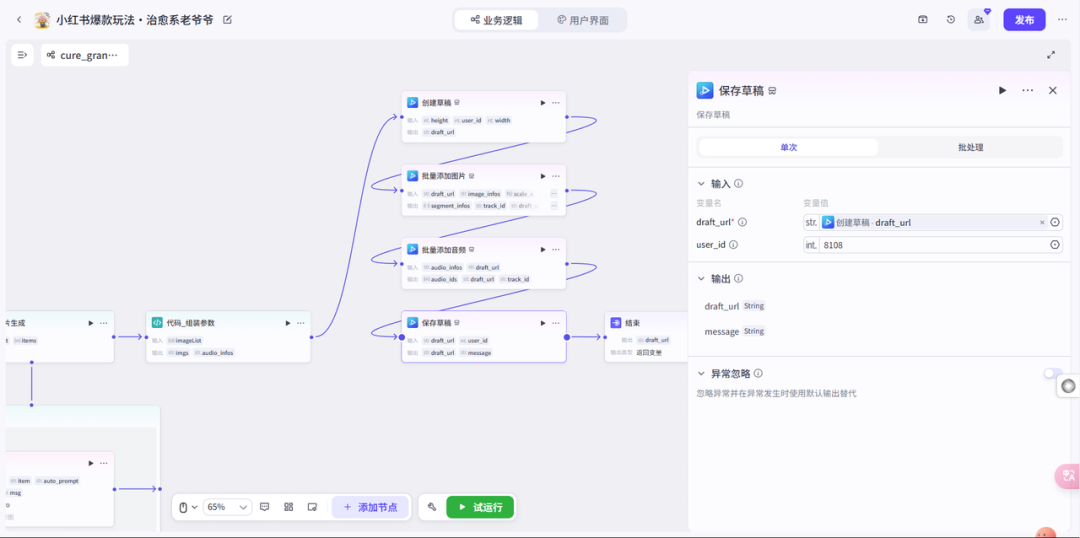Remove the 创建草稿 draft_url reference value
Screen dimensions: 1080x538
click(1042, 223)
